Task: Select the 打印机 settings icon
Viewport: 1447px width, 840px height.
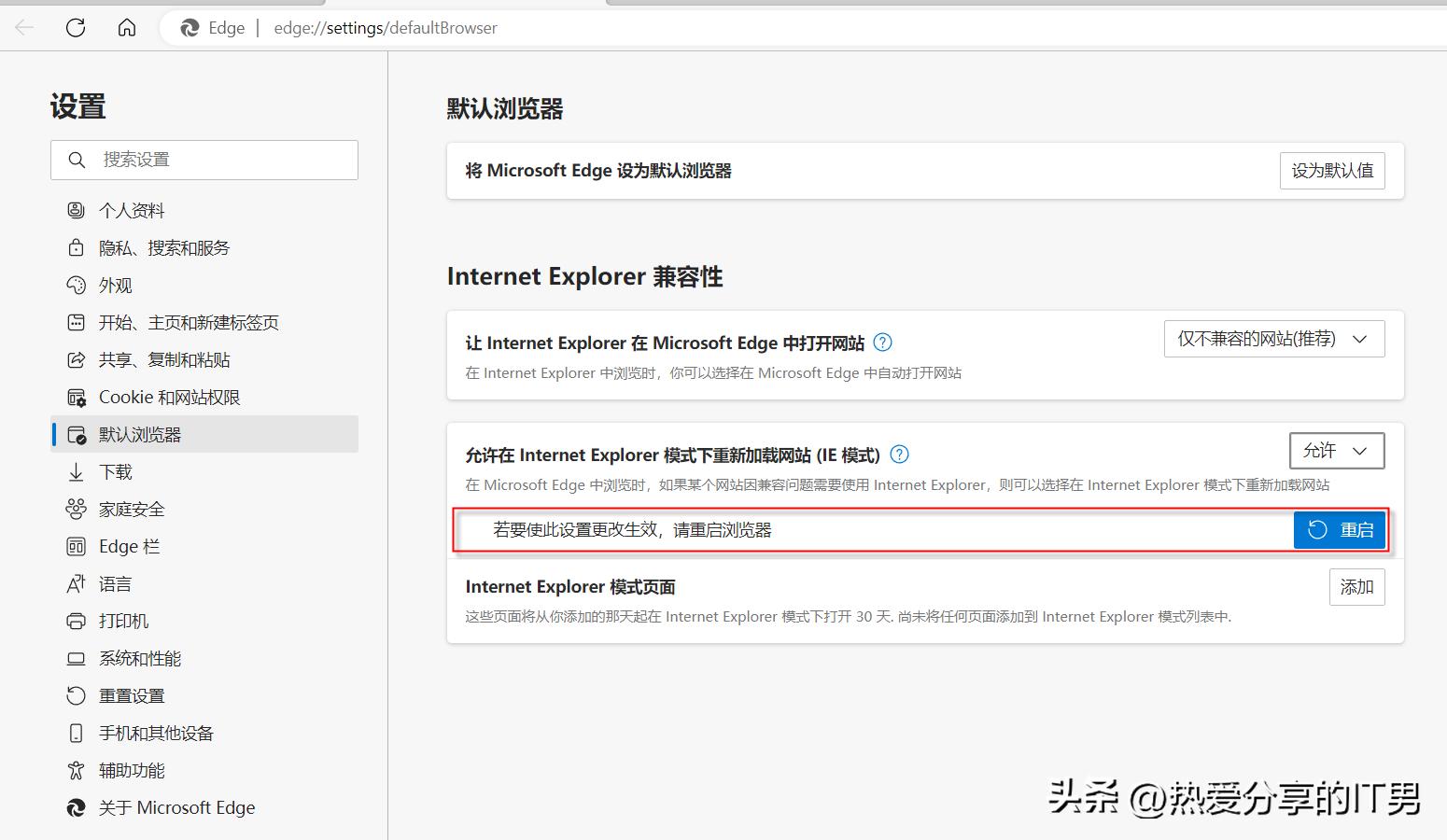Action: [77, 621]
